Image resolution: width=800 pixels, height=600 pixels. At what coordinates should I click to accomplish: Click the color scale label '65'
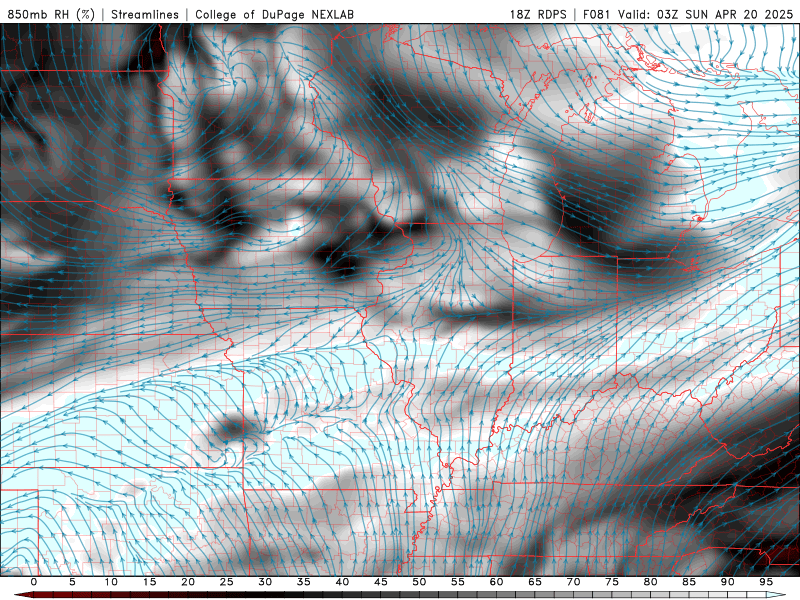(535, 582)
